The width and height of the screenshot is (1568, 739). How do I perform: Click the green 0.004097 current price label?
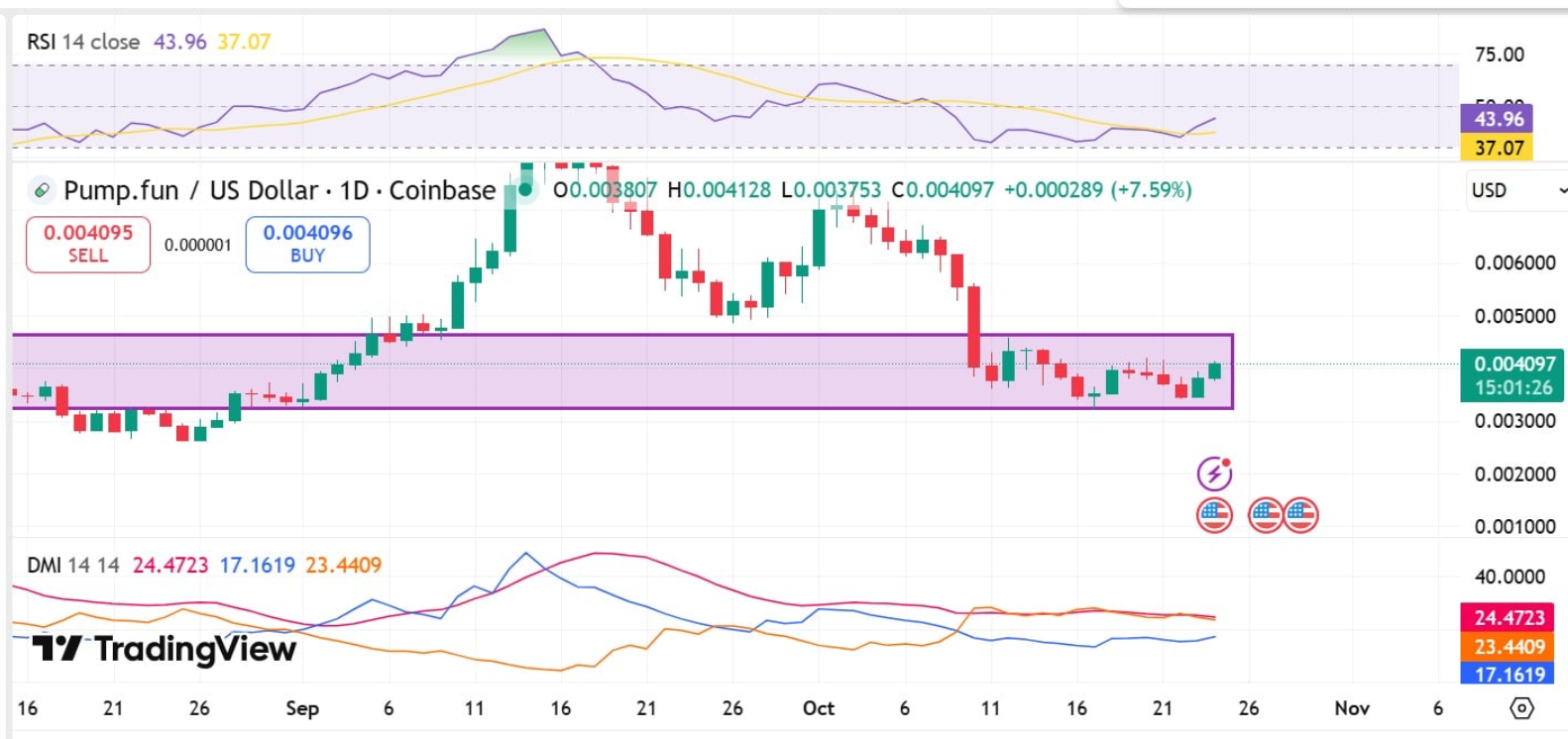pos(1512,374)
